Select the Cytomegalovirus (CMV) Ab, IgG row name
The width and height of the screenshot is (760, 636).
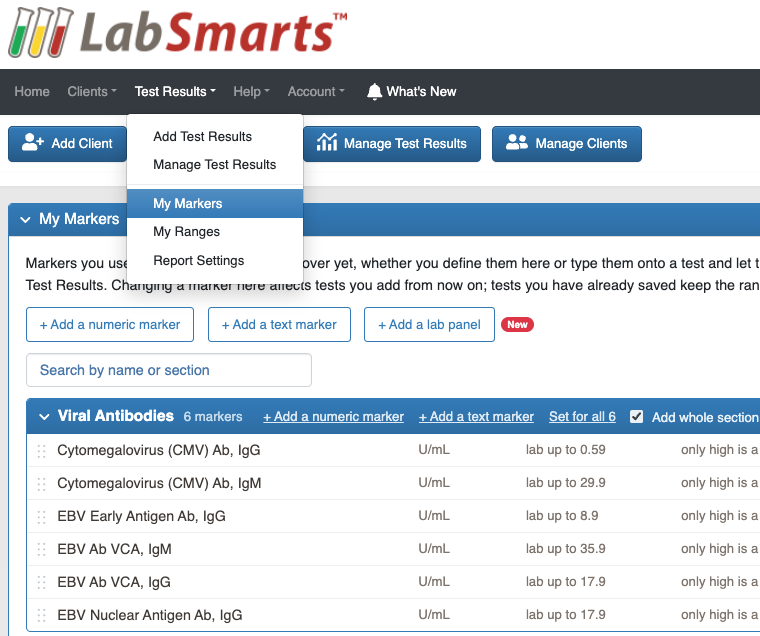point(158,450)
